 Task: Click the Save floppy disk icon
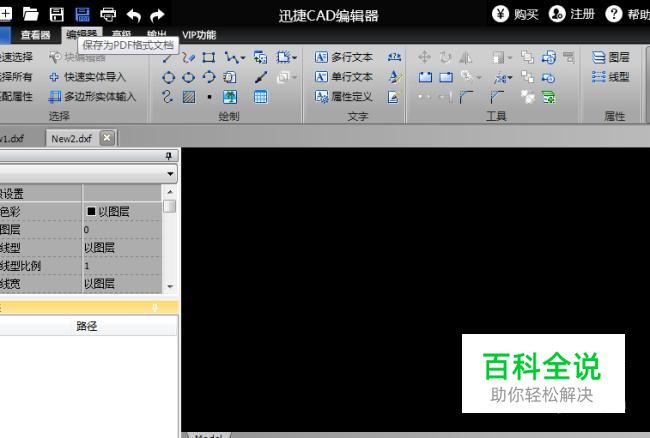pos(57,15)
